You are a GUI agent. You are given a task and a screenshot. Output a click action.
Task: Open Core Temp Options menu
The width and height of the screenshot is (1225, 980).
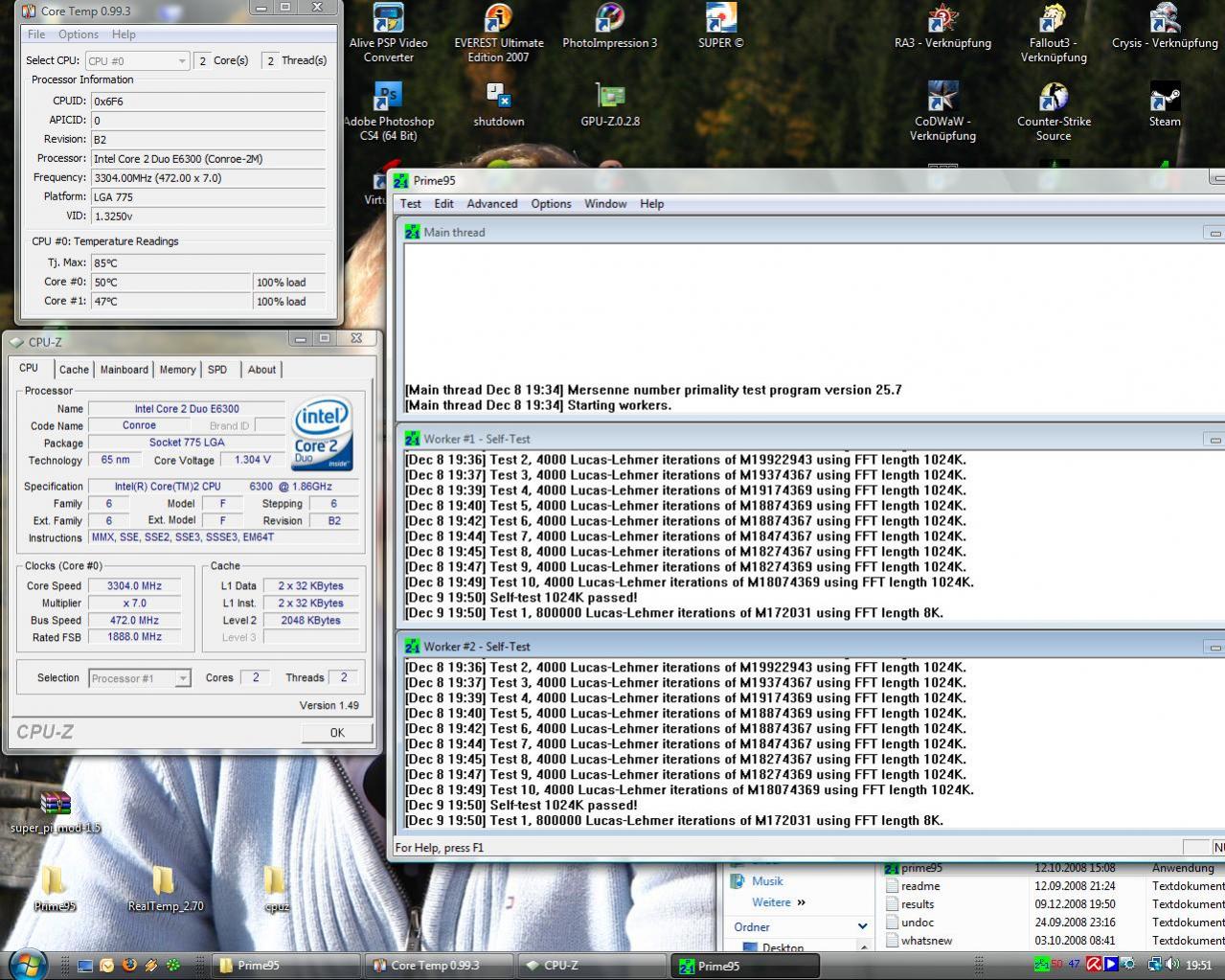pyautogui.click(x=79, y=34)
